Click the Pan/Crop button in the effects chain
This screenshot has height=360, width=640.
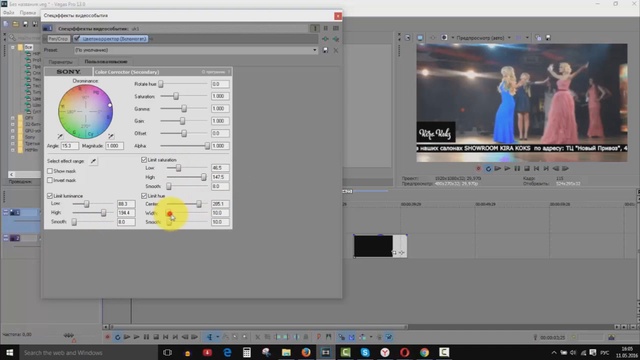[x=58, y=39]
